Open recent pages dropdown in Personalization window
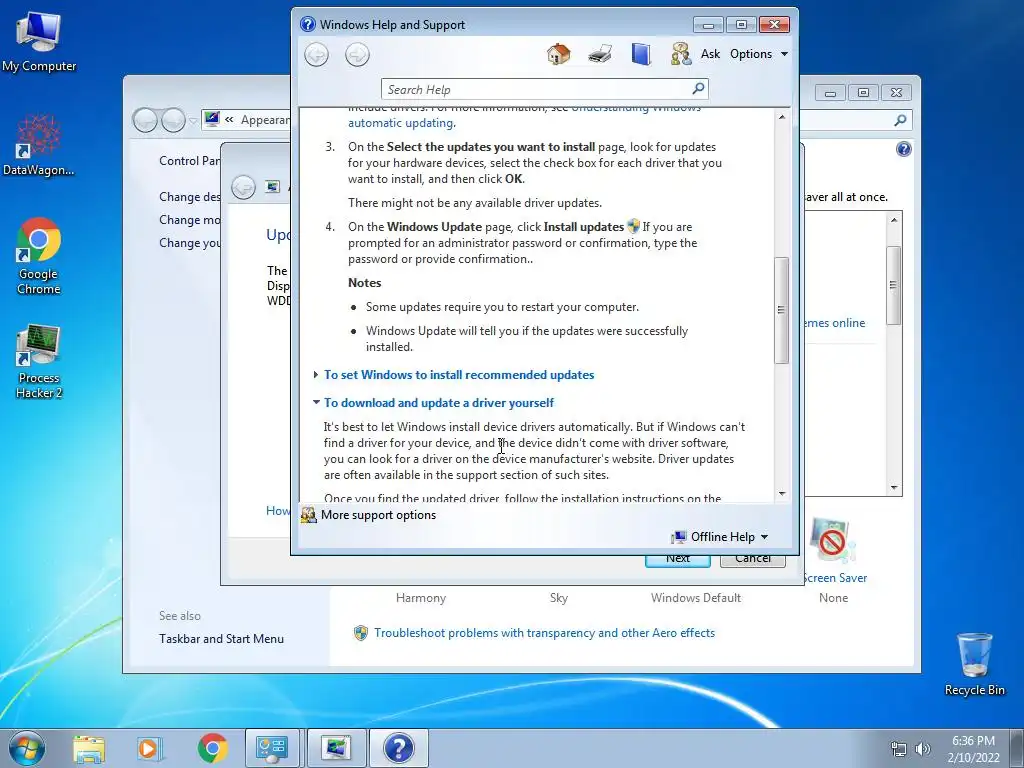Viewport: 1024px width, 768px height. point(193,121)
